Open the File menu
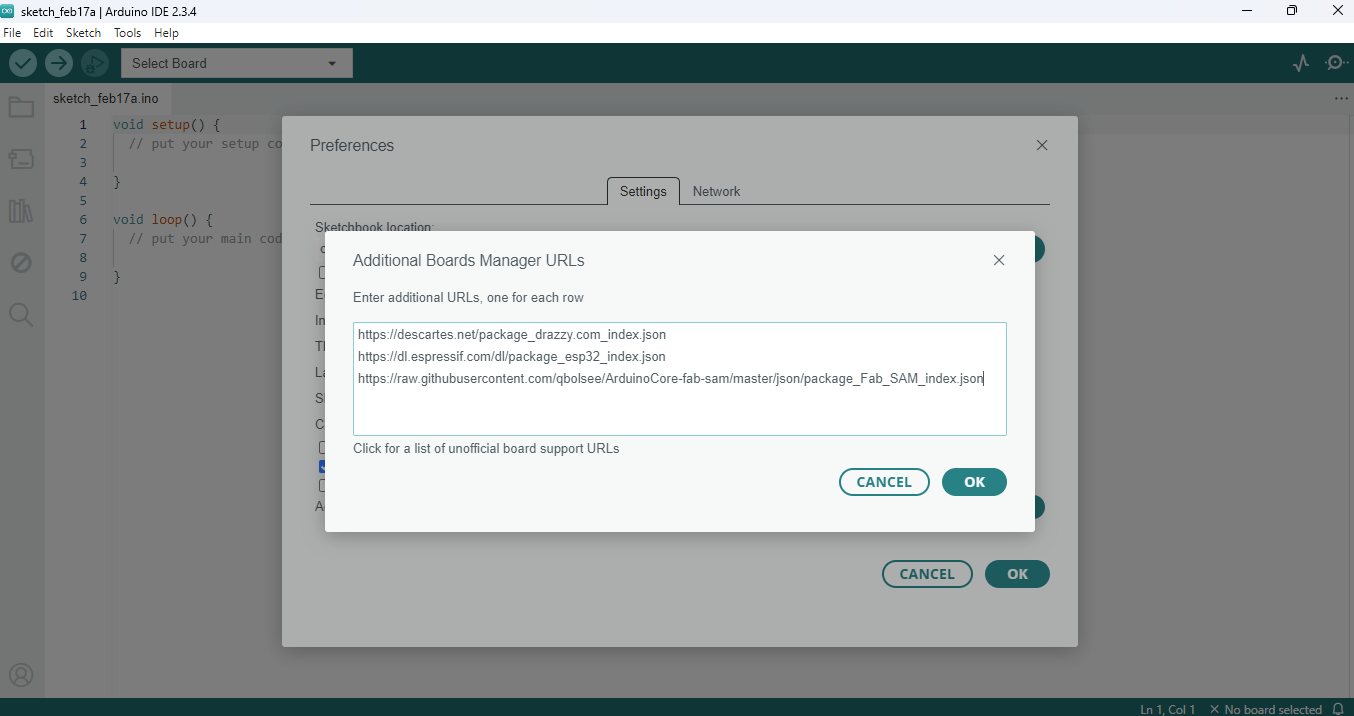Screen dimensions: 1354x716 [12, 33]
